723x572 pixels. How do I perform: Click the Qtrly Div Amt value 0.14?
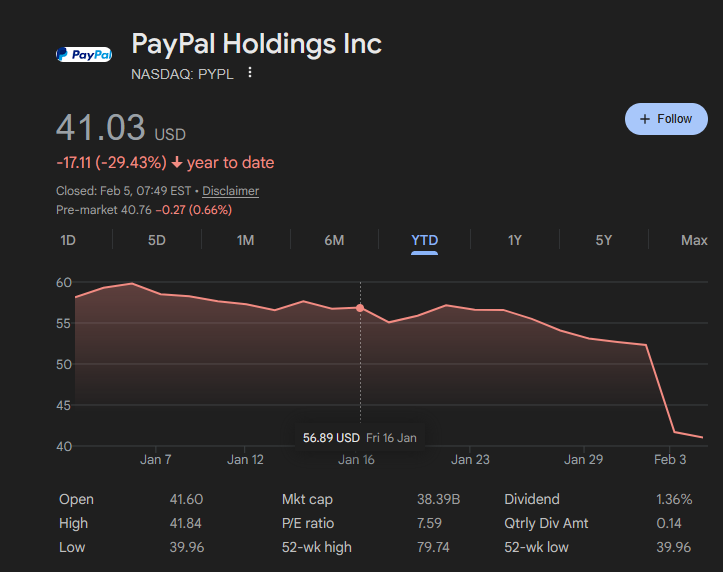tap(669, 523)
